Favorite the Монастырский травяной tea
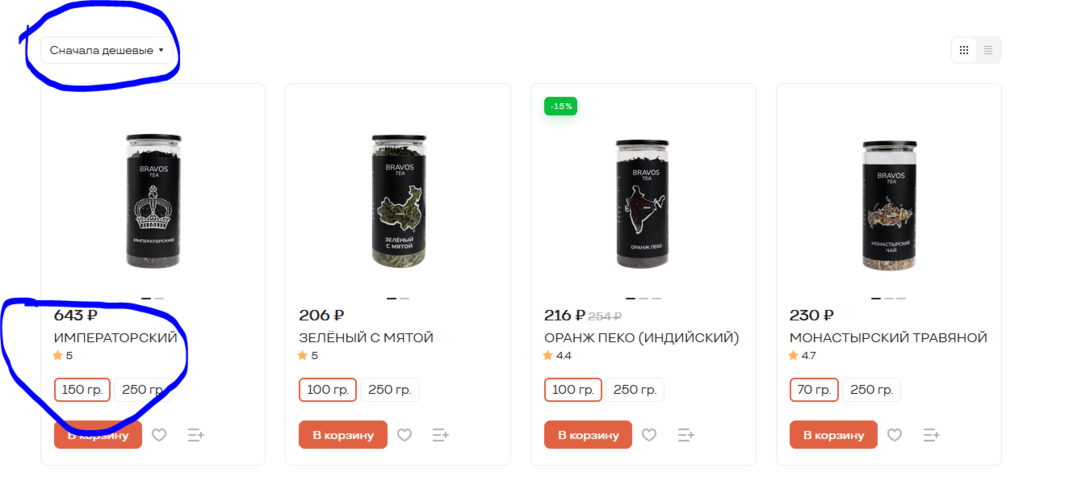This screenshot has width=1090, height=481. click(x=895, y=435)
